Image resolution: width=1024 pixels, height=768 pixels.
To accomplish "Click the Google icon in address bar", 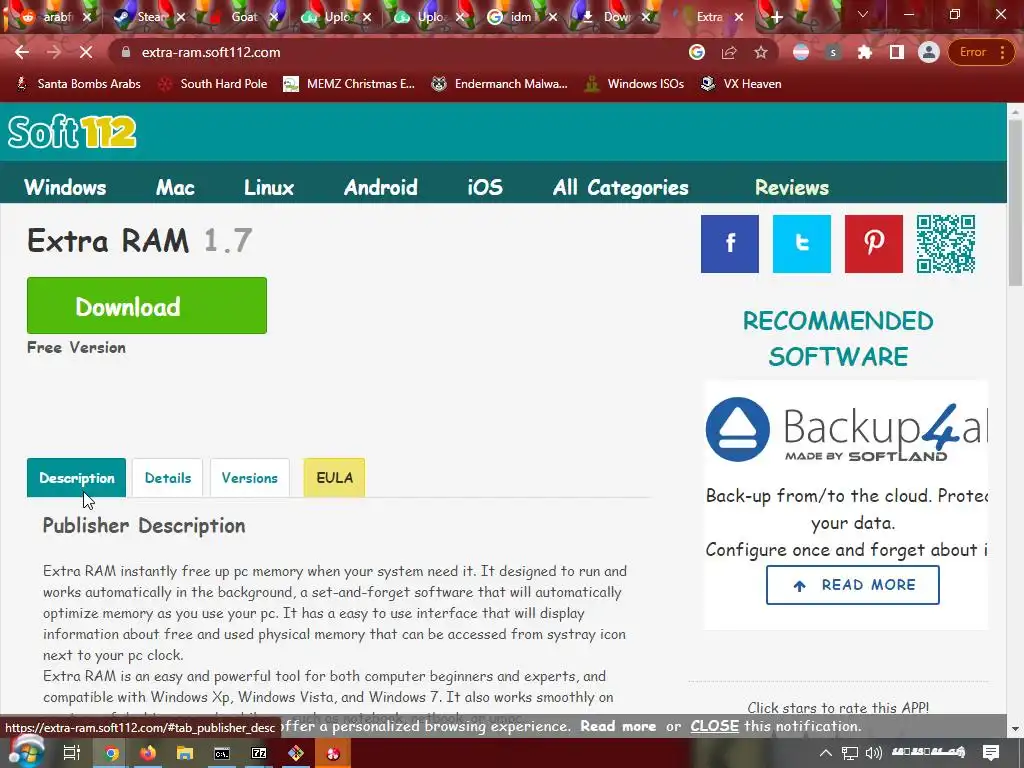I will (697, 52).
